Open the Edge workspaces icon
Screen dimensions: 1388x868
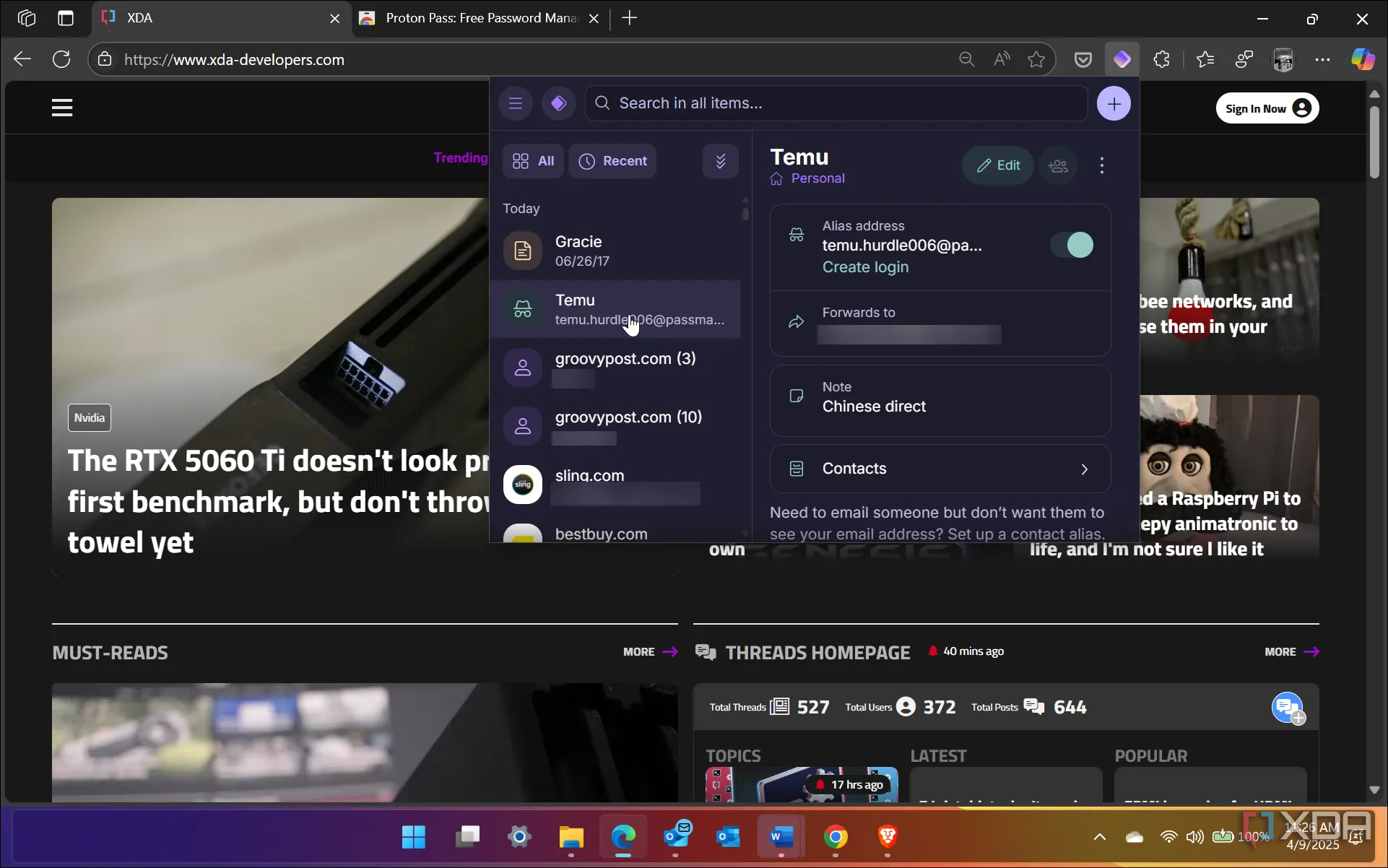tap(27, 18)
